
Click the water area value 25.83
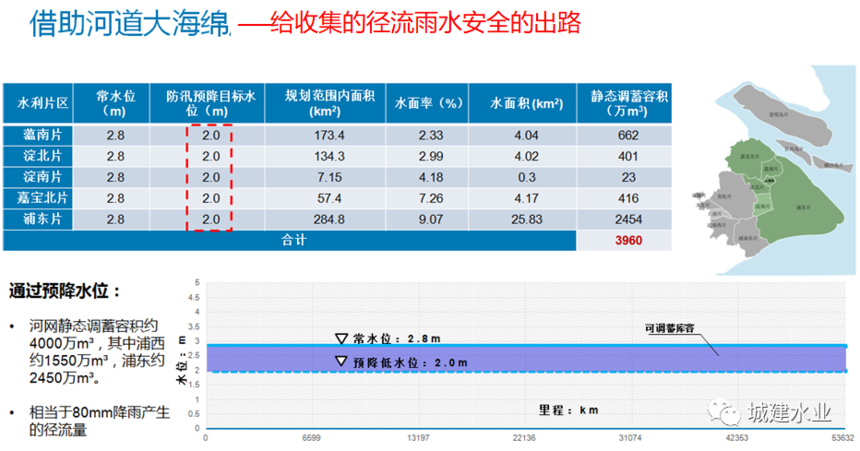pos(527,219)
